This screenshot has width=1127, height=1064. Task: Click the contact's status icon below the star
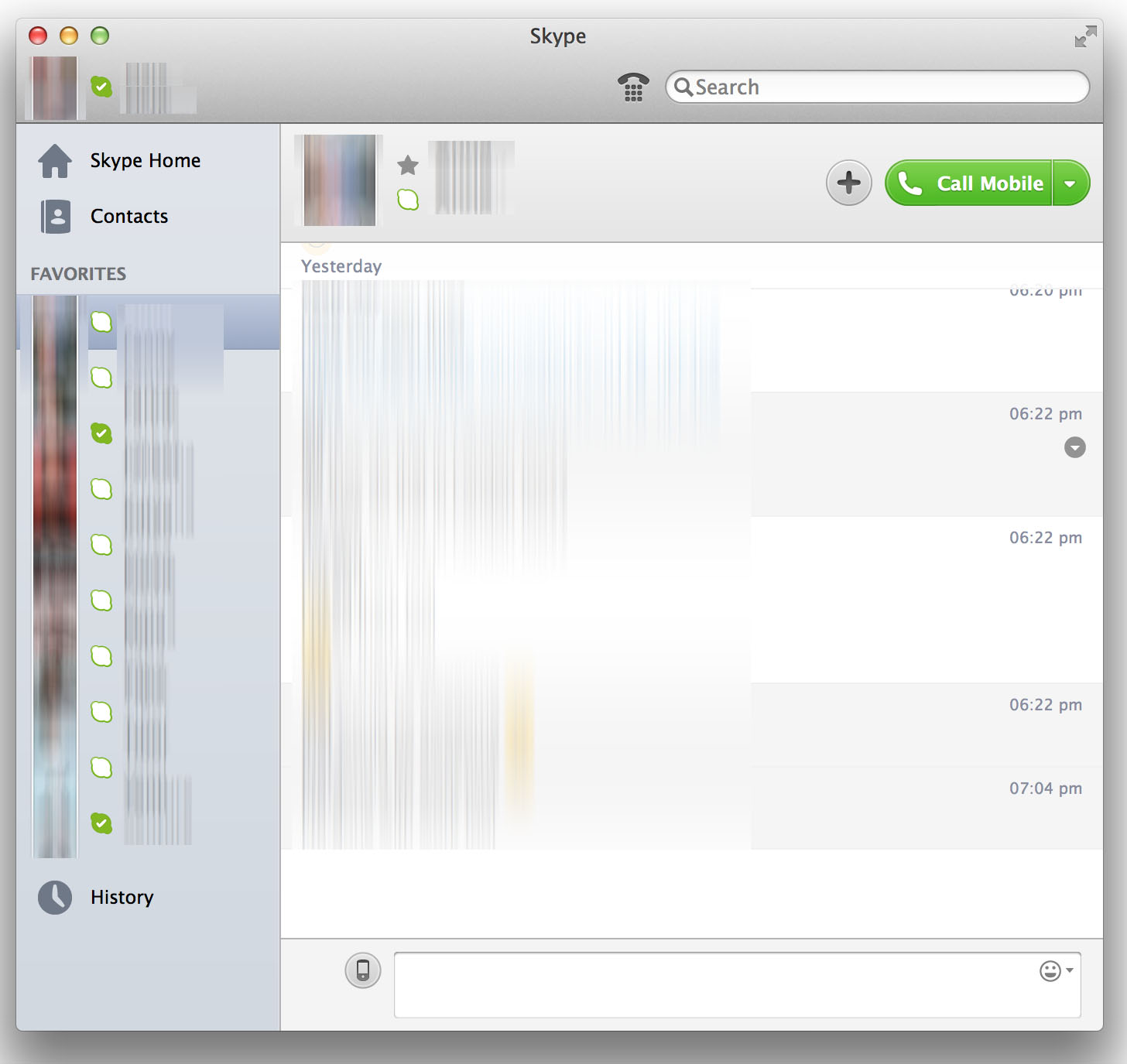click(408, 200)
